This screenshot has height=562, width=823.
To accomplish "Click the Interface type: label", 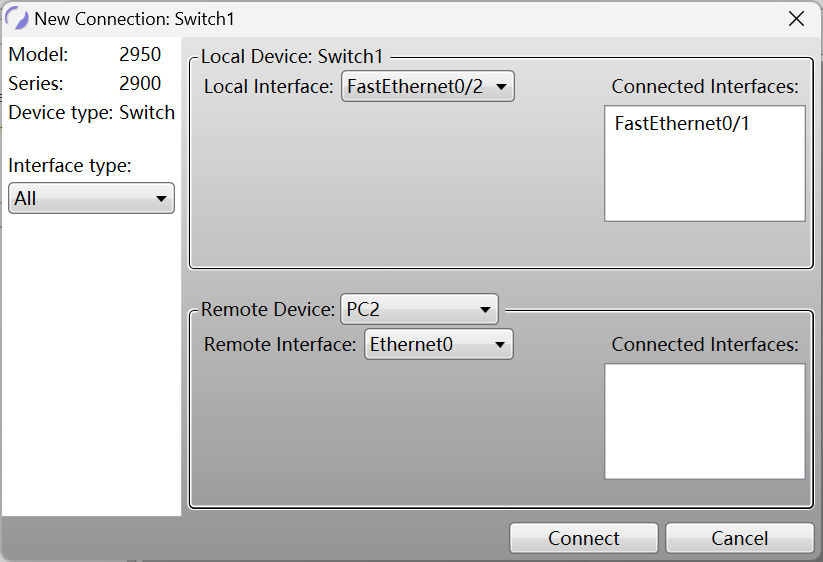I will coord(70,166).
